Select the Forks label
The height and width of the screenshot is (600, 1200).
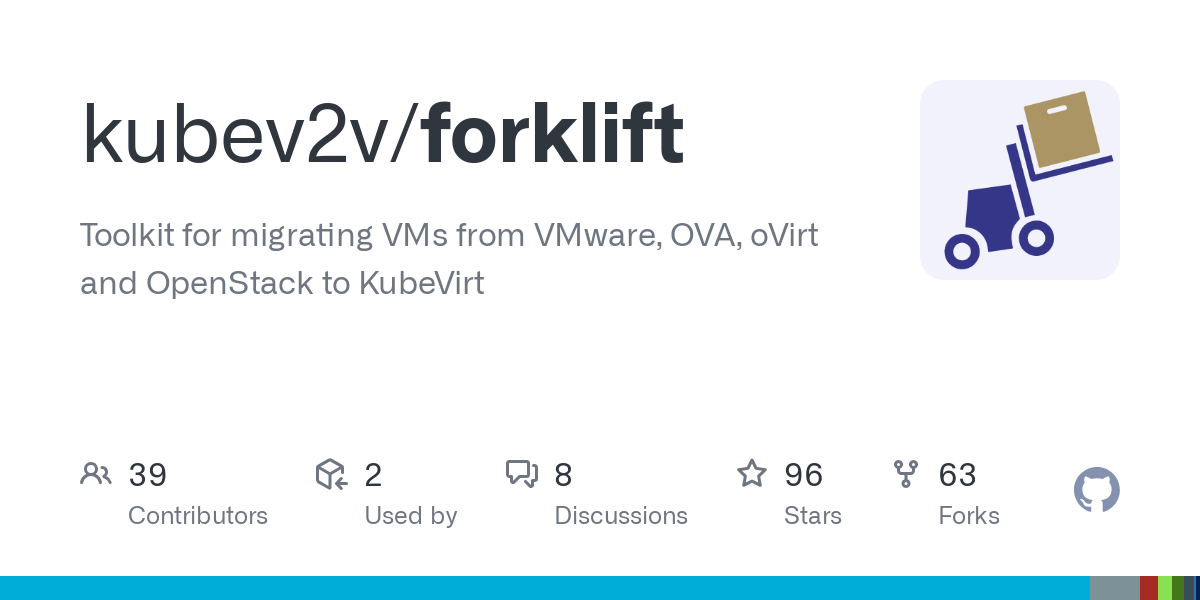click(x=969, y=516)
